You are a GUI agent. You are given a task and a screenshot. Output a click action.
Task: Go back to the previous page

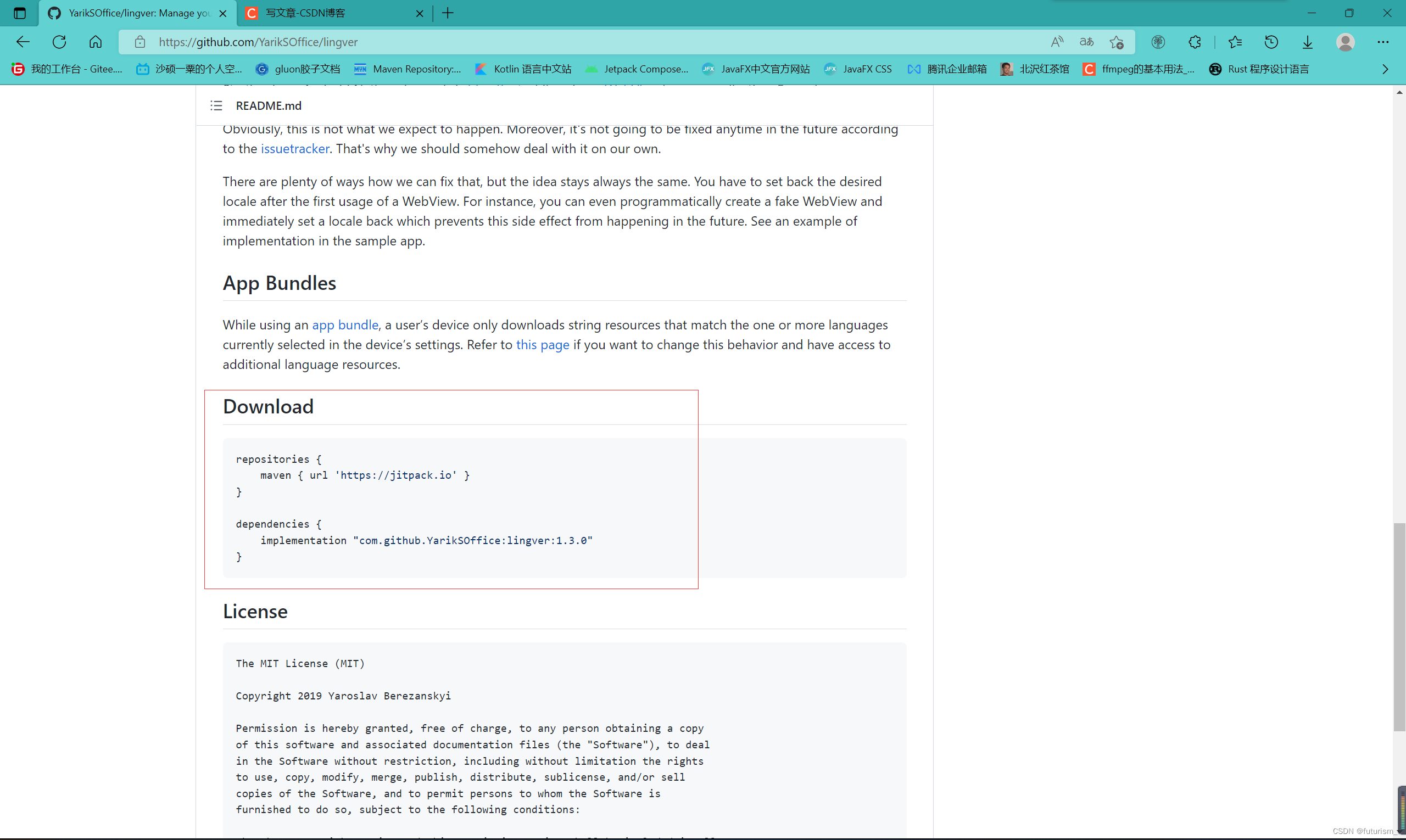[23, 42]
